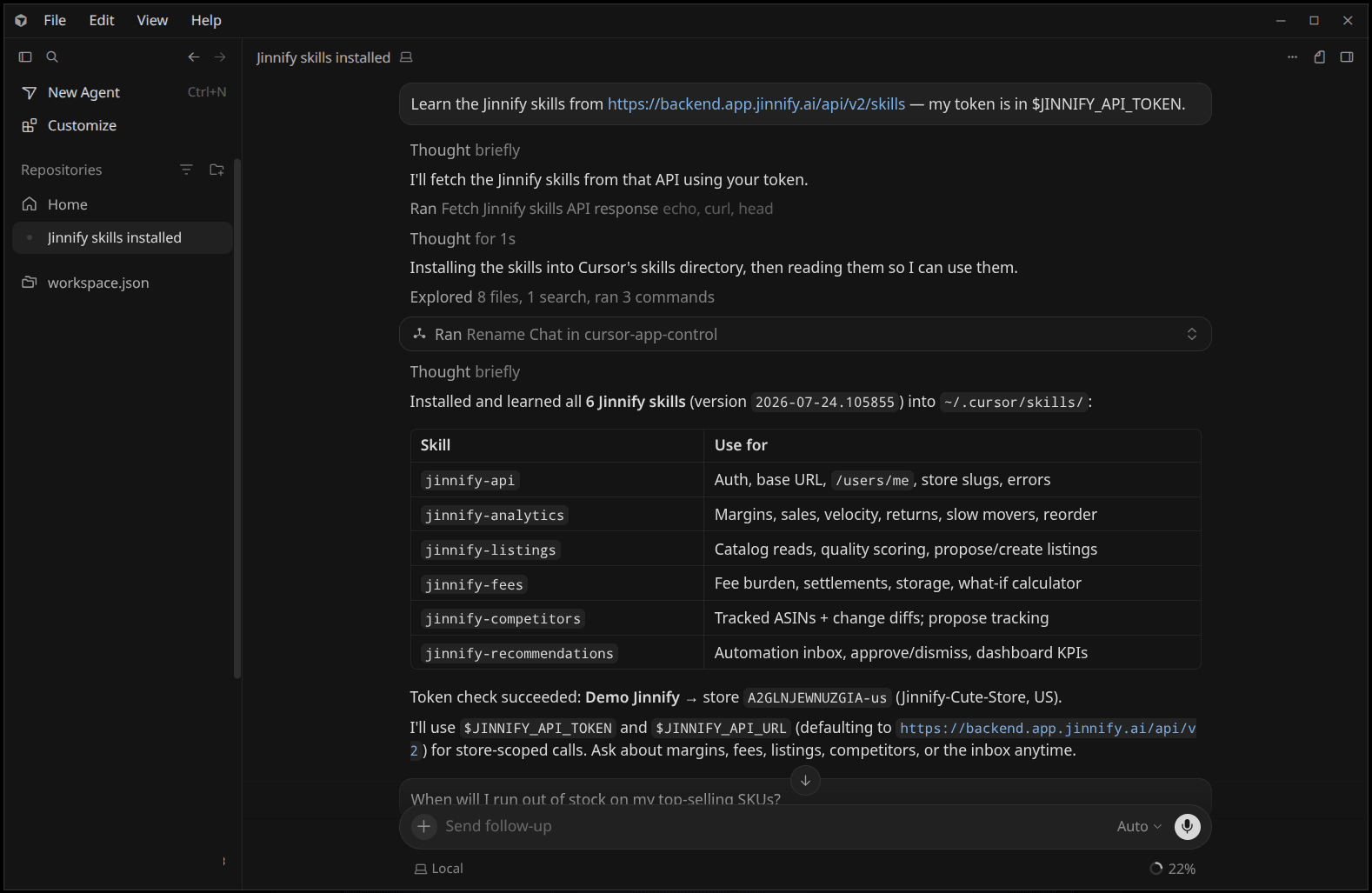Click the file icon in top-right header
This screenshot has width=1372, height=893.
point(1320,57)
